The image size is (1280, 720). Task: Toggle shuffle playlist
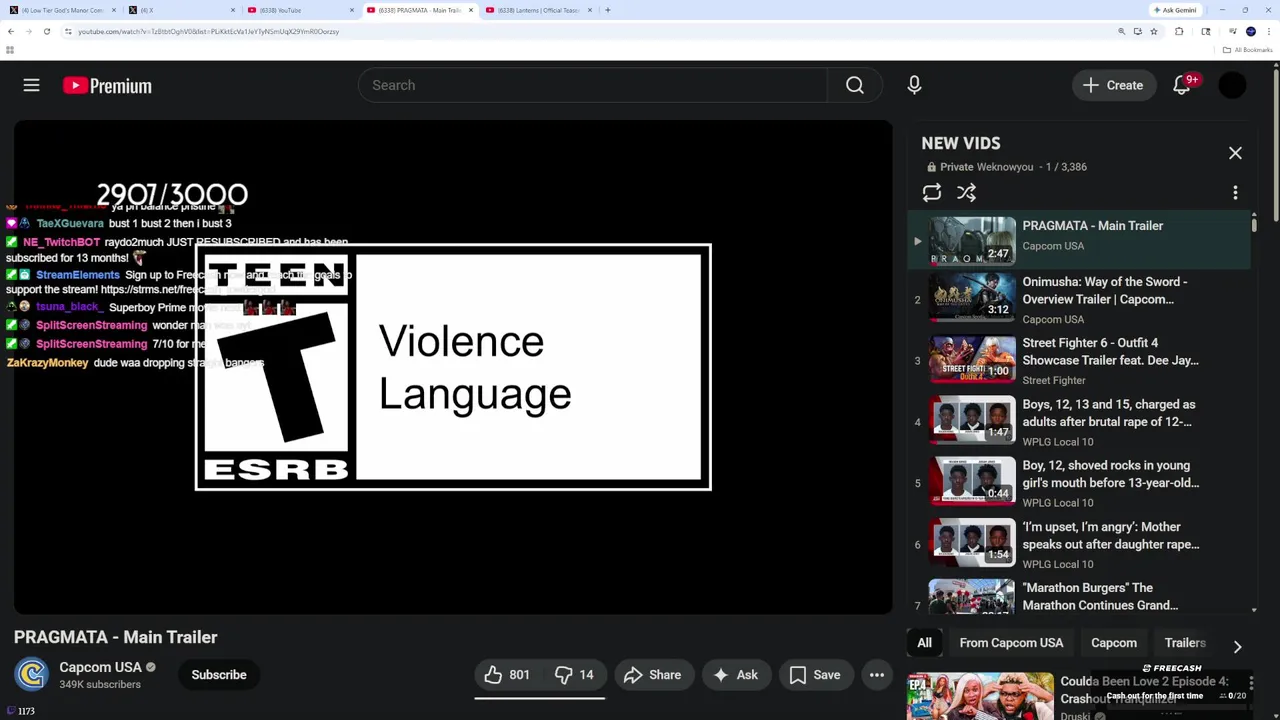pyautogui.click(x=966, y=193)
